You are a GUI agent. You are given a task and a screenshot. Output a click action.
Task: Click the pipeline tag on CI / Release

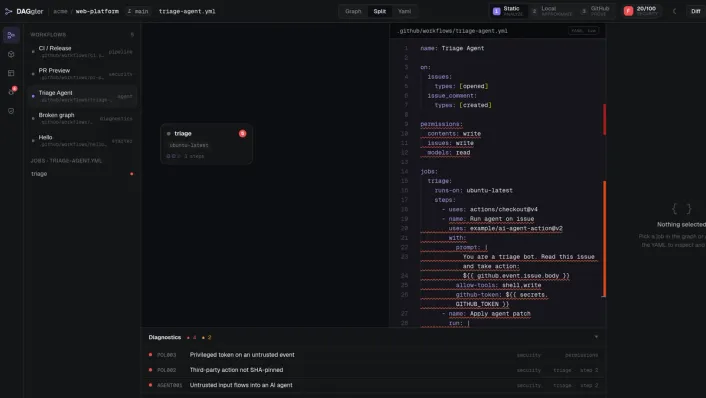point(120,52)
